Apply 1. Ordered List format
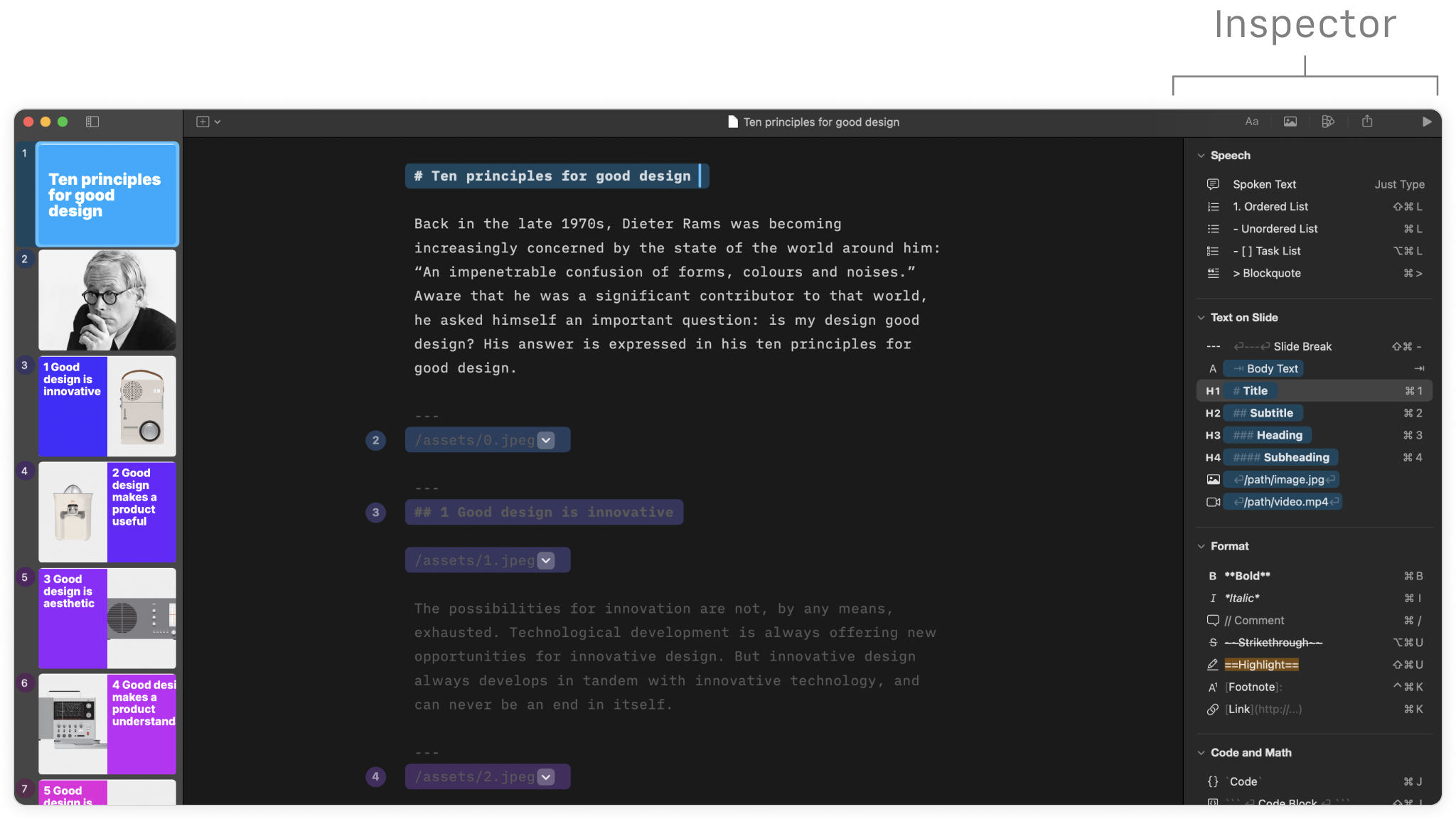1456x819 pixels. coord(1315,207)
